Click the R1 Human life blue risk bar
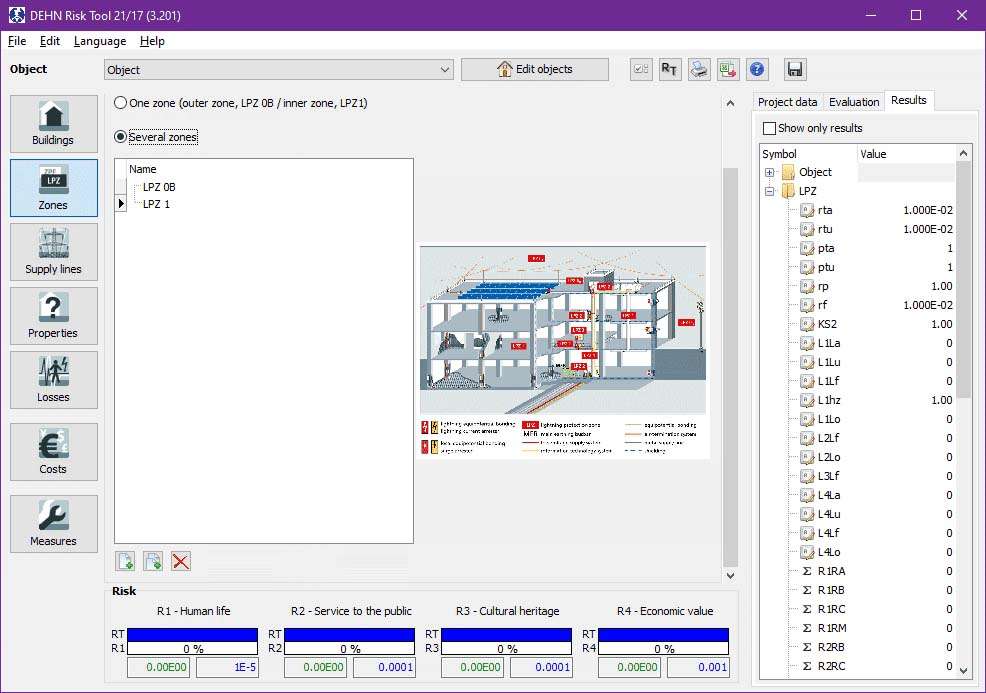The width and height of the screenshot is (986, 693). coord(194,634)
